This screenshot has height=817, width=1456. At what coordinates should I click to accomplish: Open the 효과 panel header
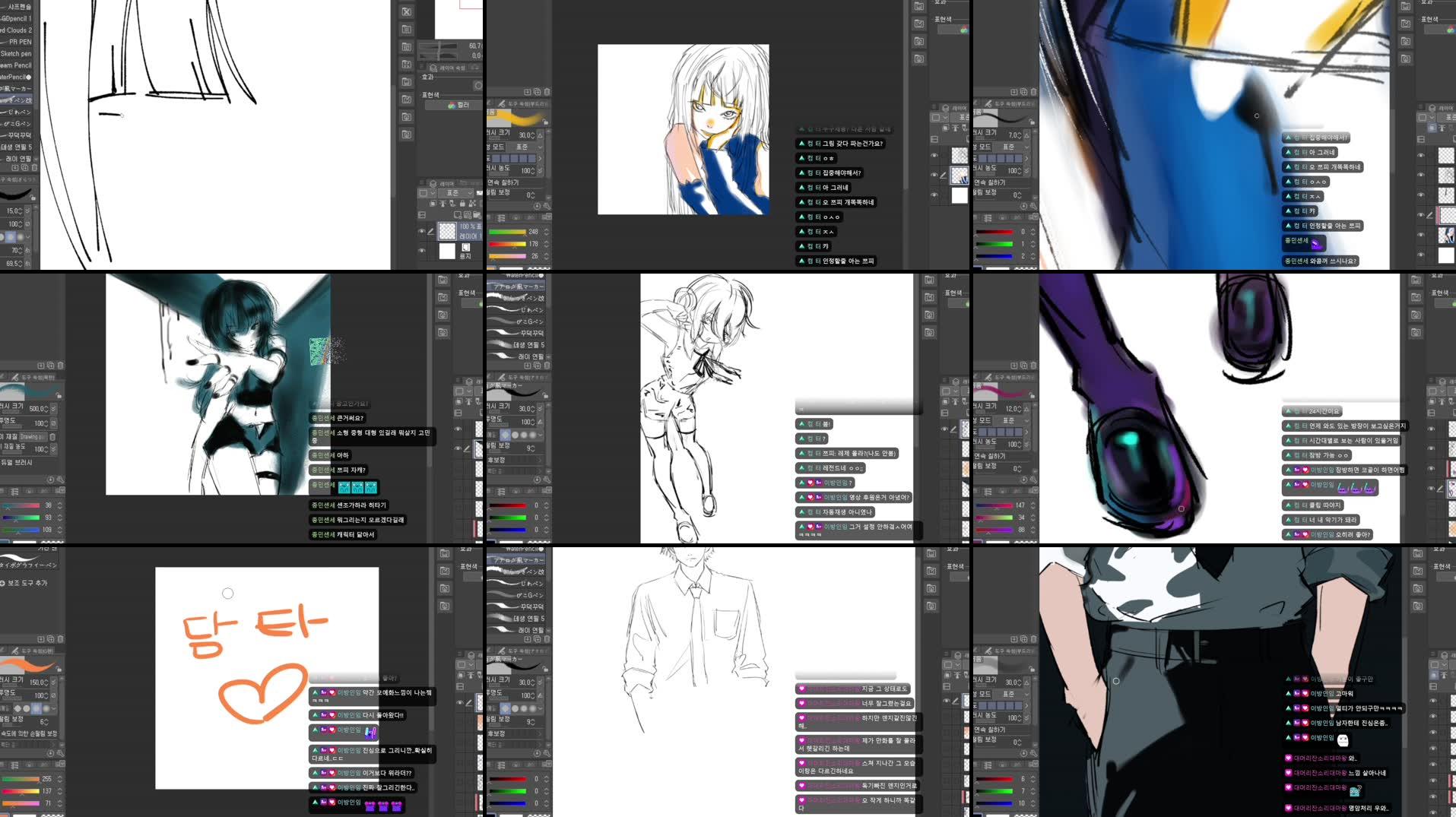click(x=428, y=78)
